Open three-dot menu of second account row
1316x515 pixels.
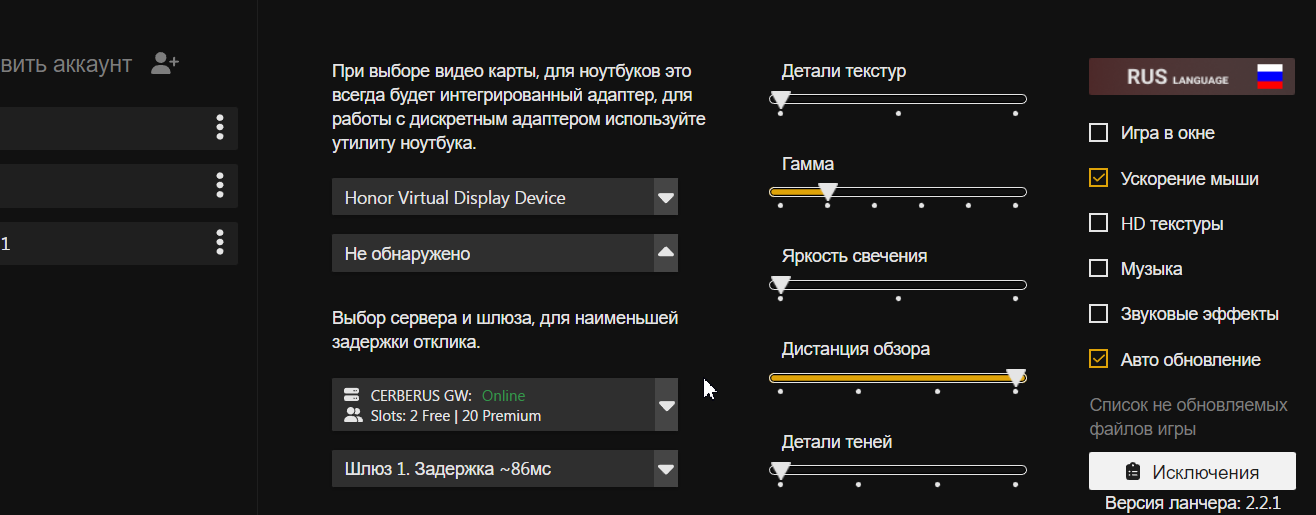(219, 185)
